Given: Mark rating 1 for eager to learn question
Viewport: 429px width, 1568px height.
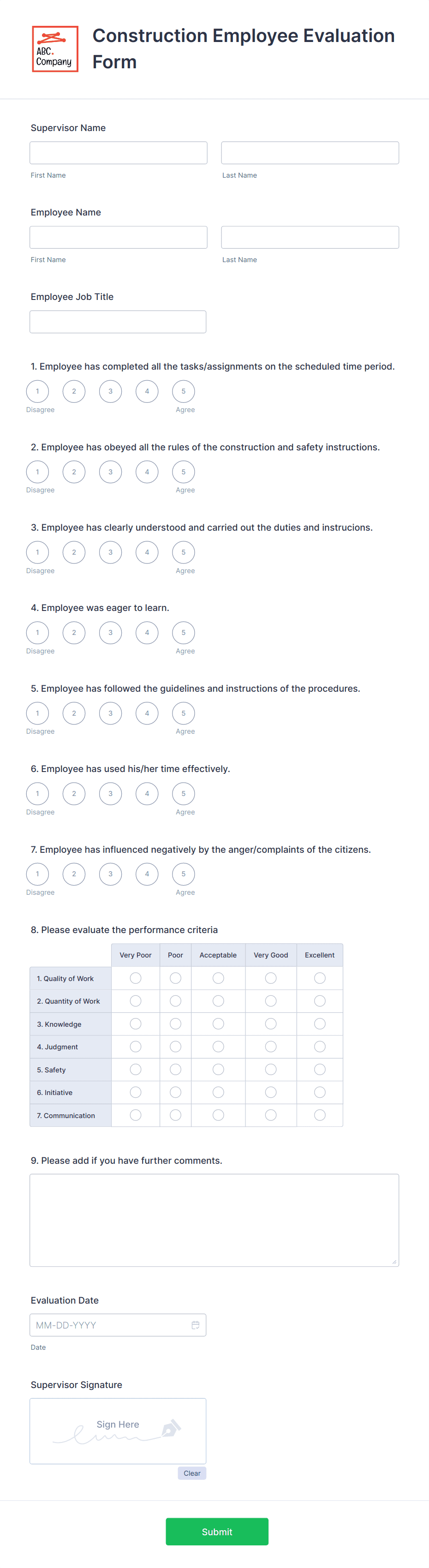Looking at the screenshot, I should 37,633.
